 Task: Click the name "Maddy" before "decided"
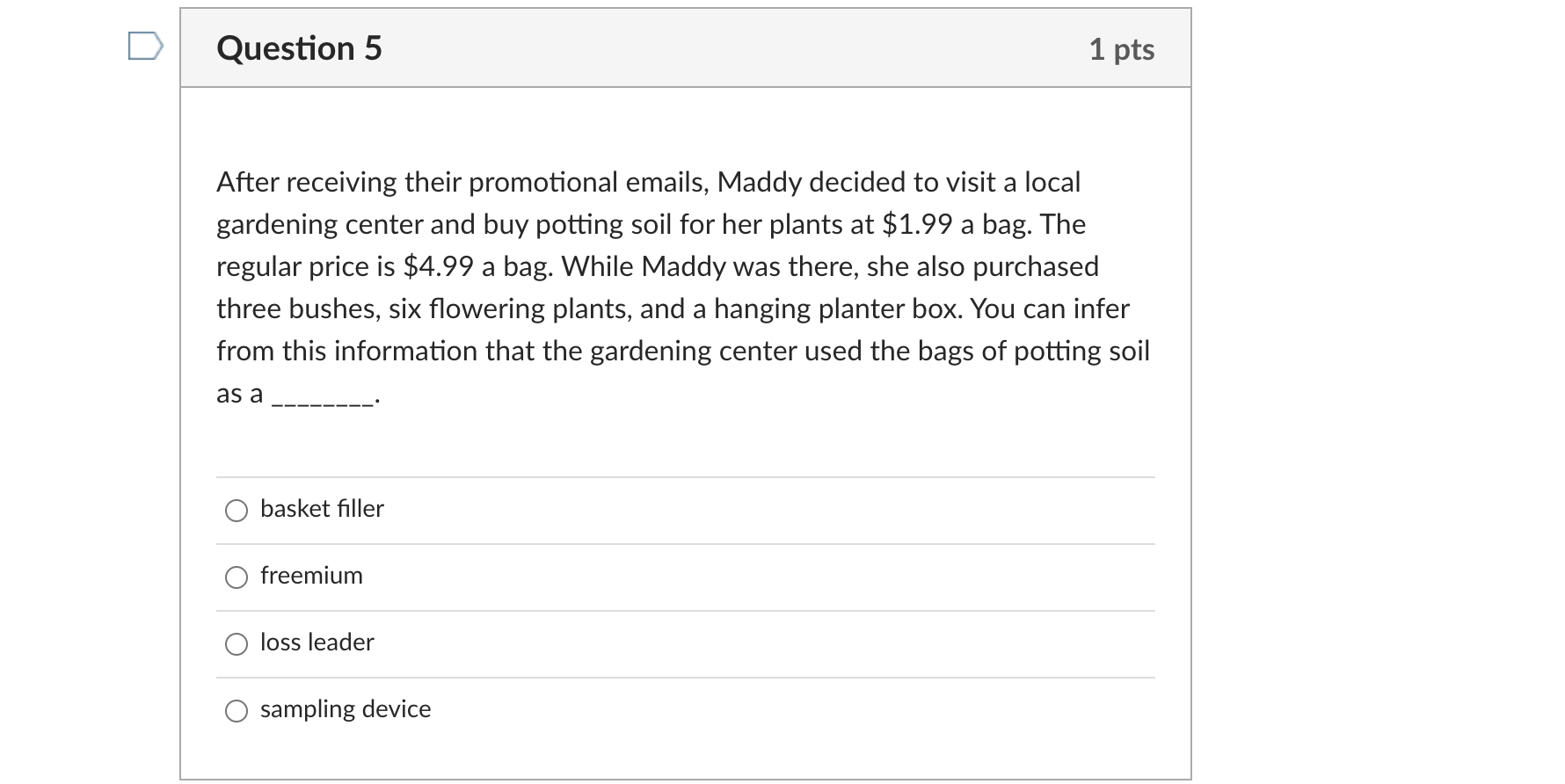(759, 182)
